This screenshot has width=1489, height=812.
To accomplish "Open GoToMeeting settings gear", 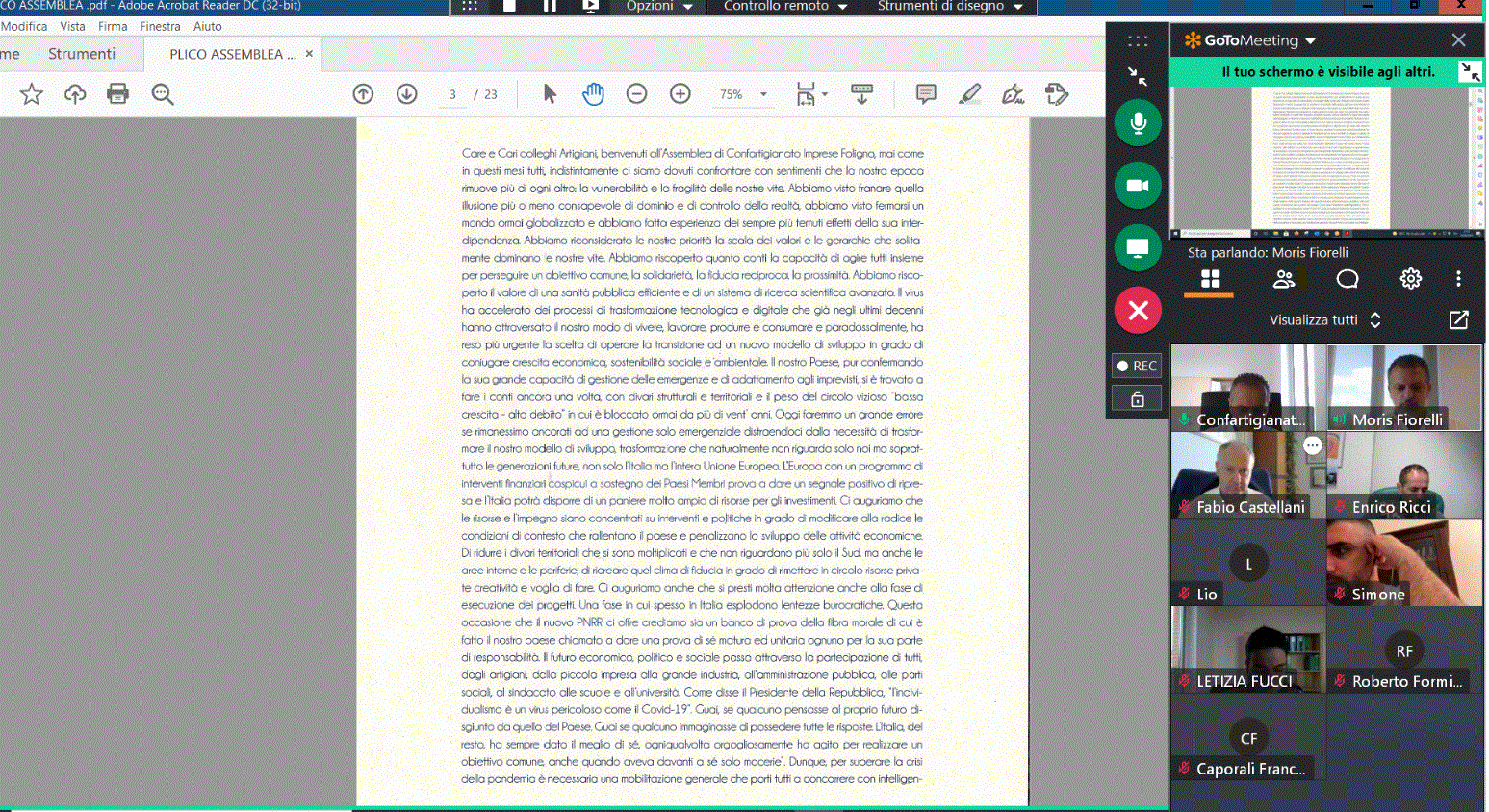I will (x=1411, y=279).
